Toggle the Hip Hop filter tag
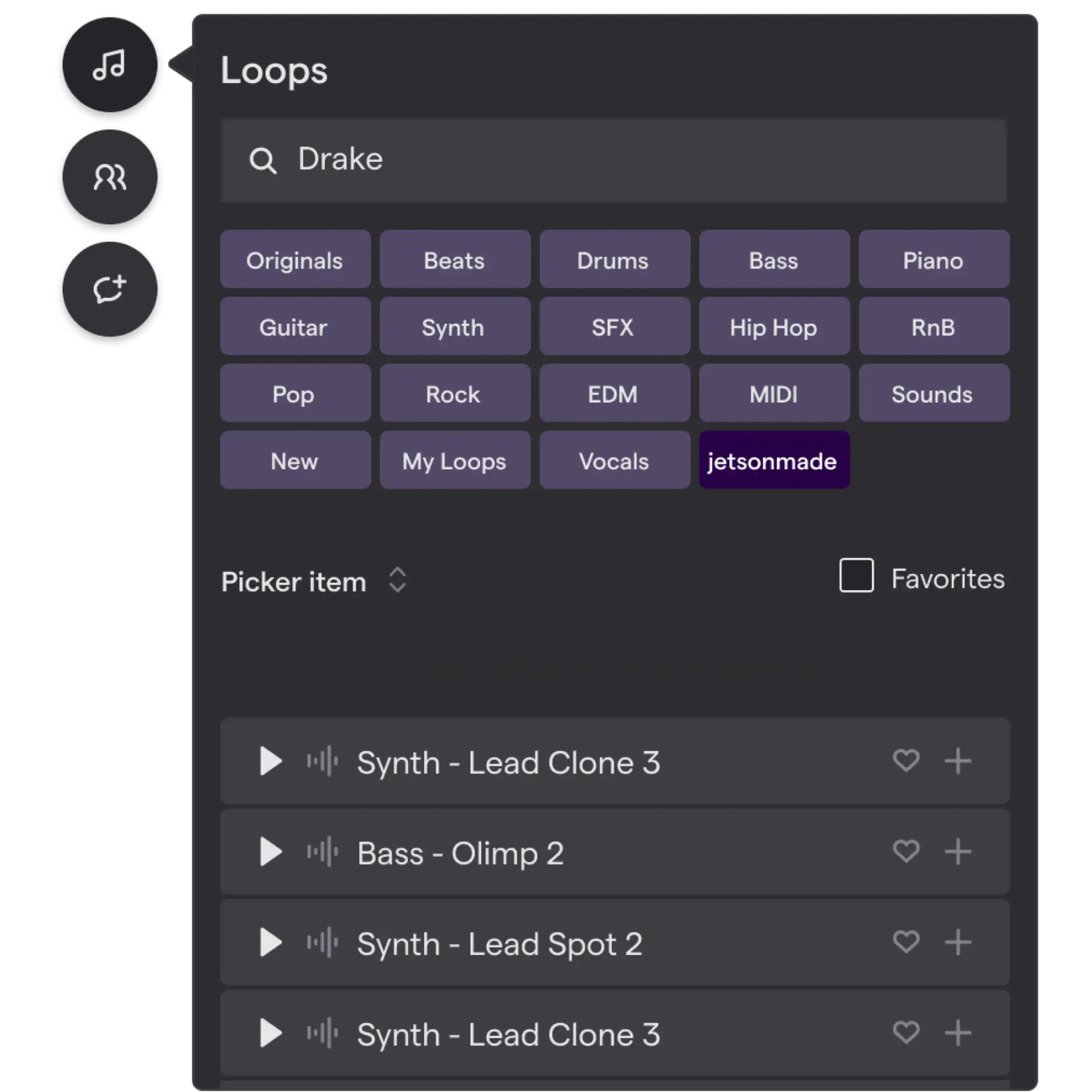Viewport: 1092px width, 1092px height. click(x=773, y=327)
